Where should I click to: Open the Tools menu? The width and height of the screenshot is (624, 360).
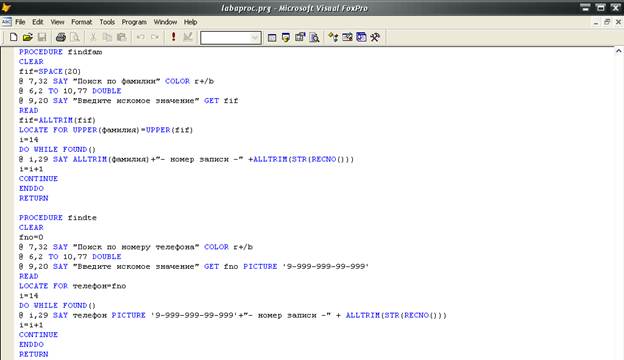[x=107, y=22]
